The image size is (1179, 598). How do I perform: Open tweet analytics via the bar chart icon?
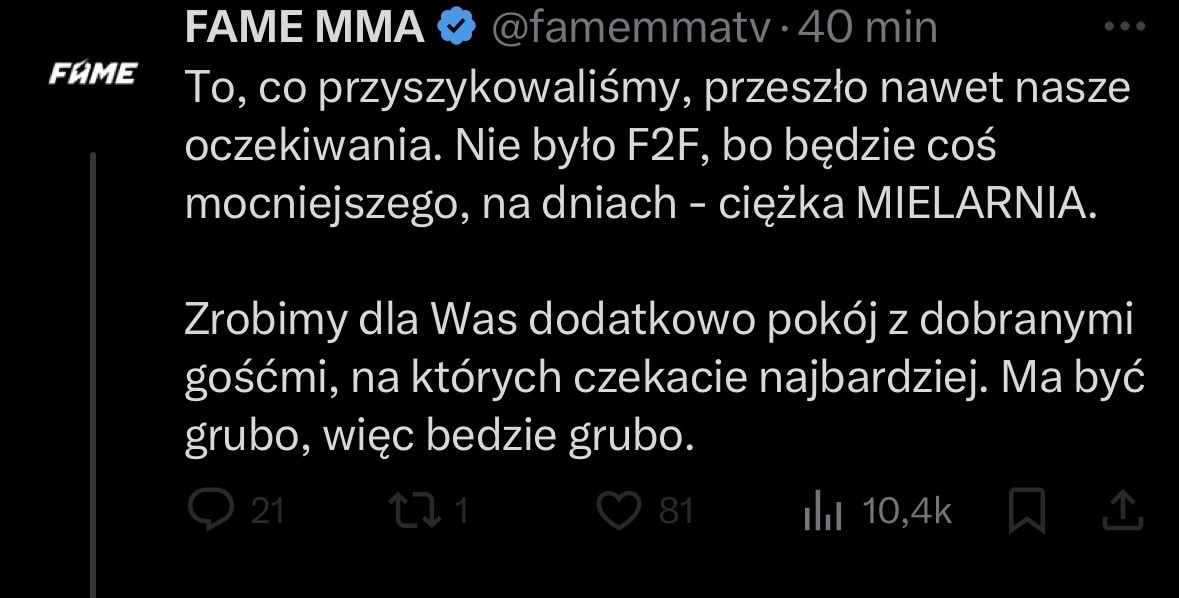click(x=824, y=513)
